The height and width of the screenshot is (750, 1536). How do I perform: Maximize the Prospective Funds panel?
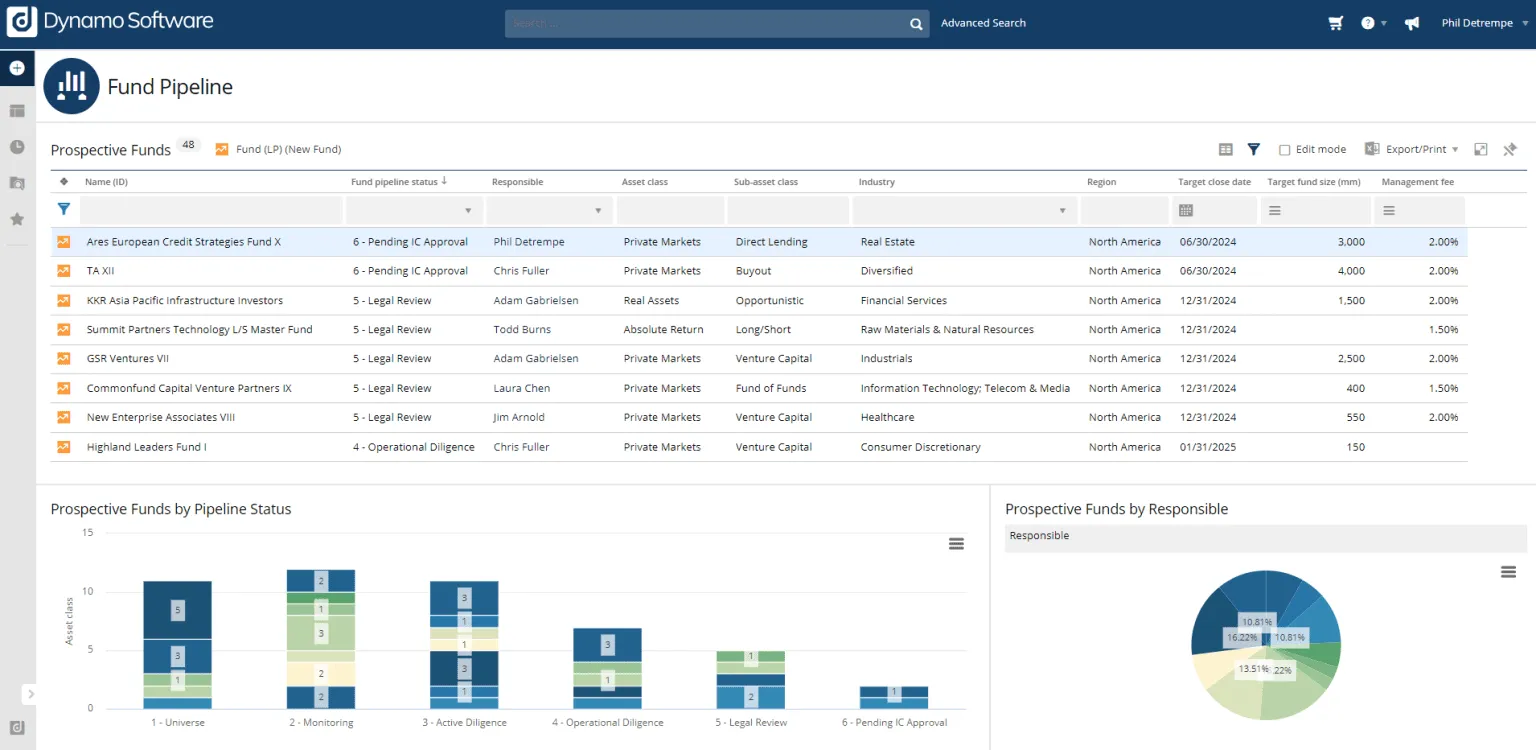coord(1481,149)
